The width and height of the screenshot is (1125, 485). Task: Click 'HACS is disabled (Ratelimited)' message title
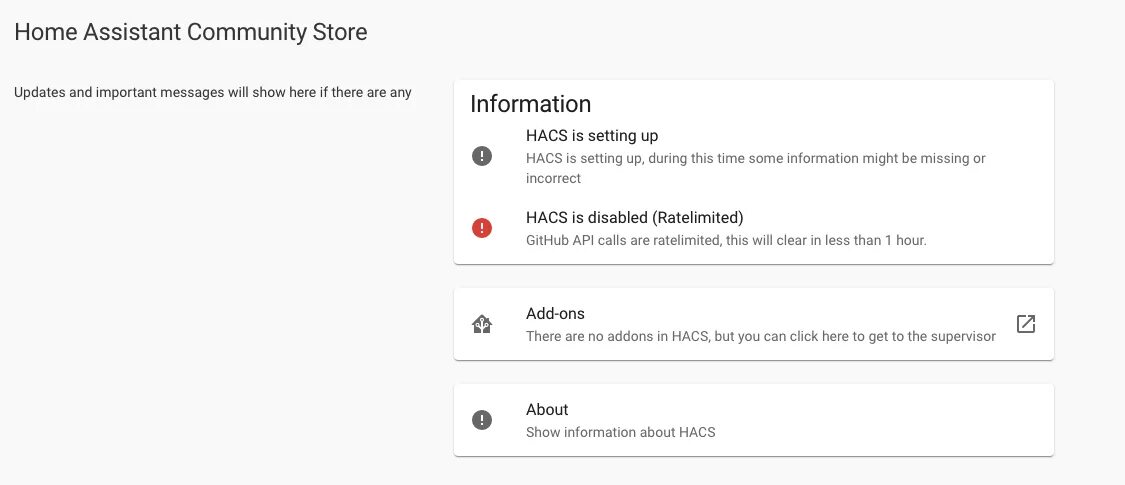635,217
